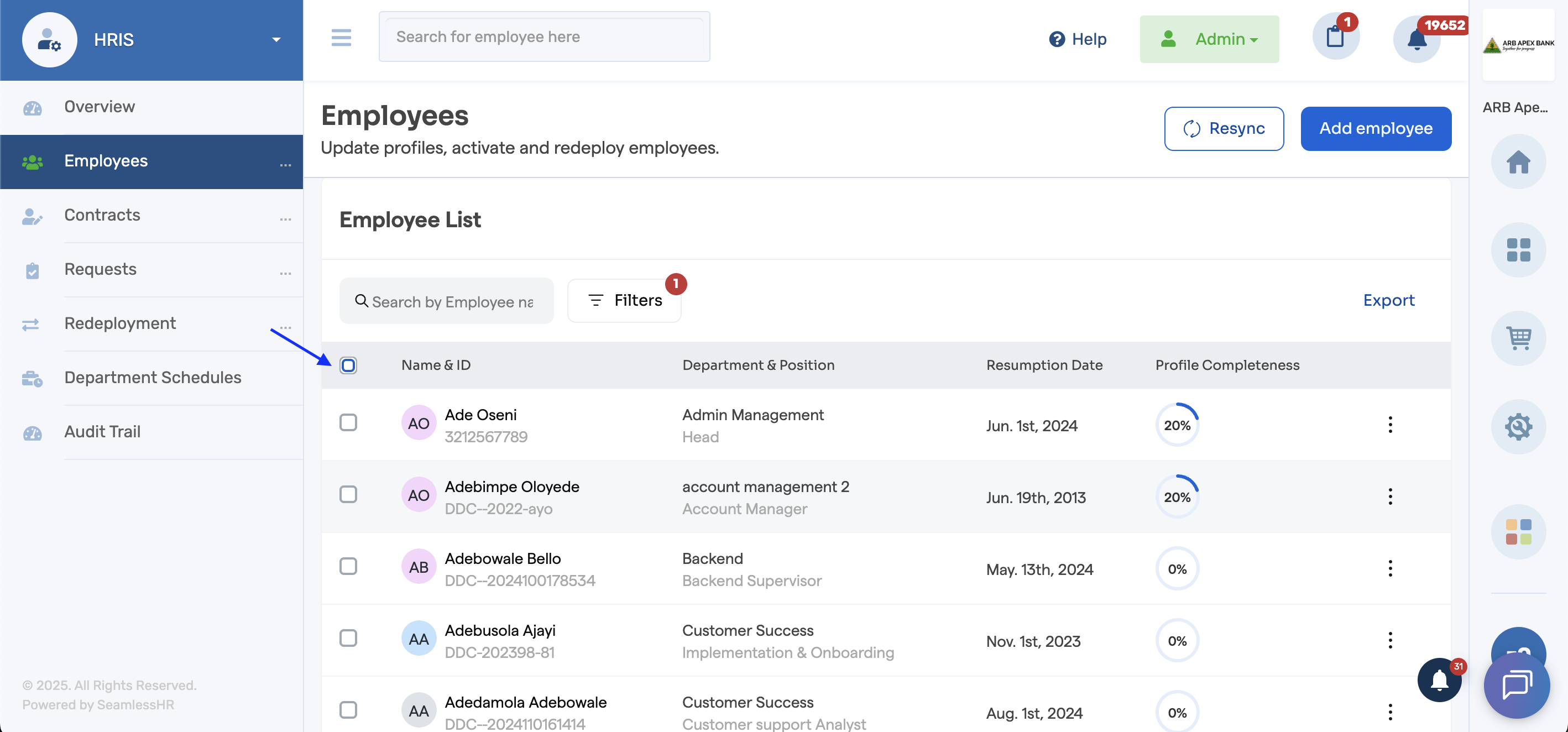Click the Export link
The height and width of the screenshot is (732, 1568).
[1388, 301]
